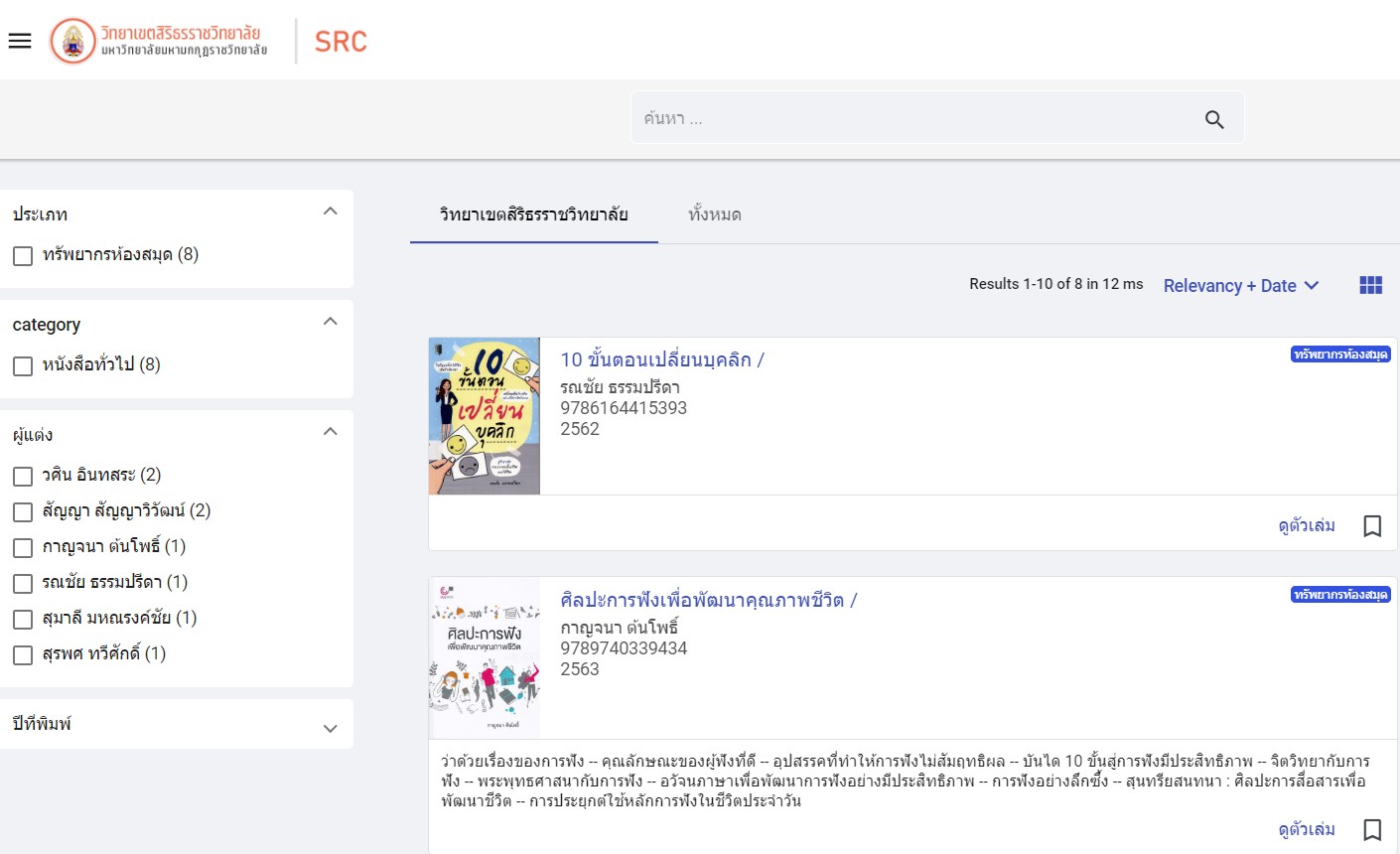This screenshot has width=1400, height=854.
Task: Click ดูตัวเล่ม for ศิลปะการฟัง book
Action: click(1306, 829)
